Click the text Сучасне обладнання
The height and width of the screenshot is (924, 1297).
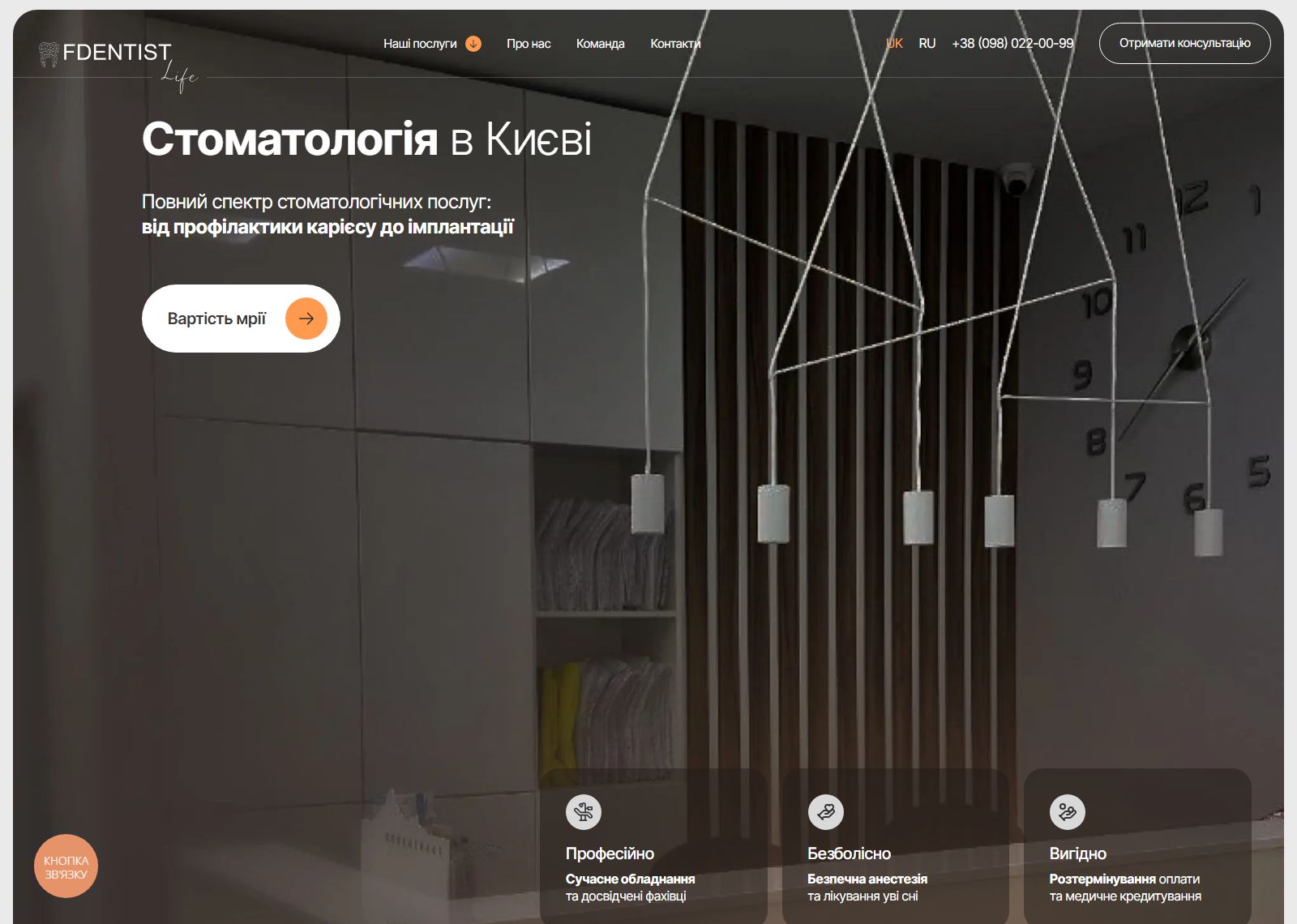(630, 879)
